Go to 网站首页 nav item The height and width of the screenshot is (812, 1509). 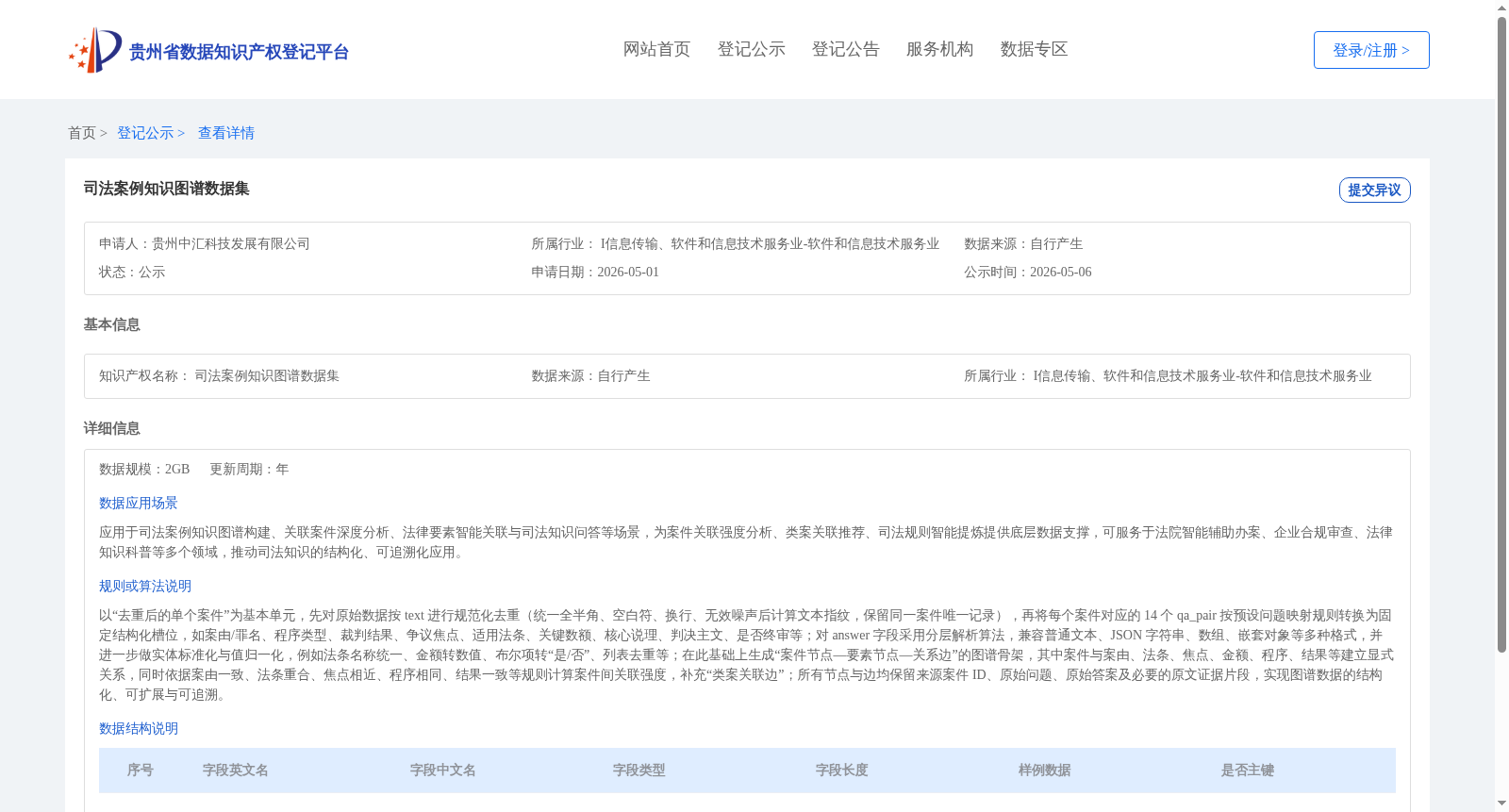pos(656,49)
